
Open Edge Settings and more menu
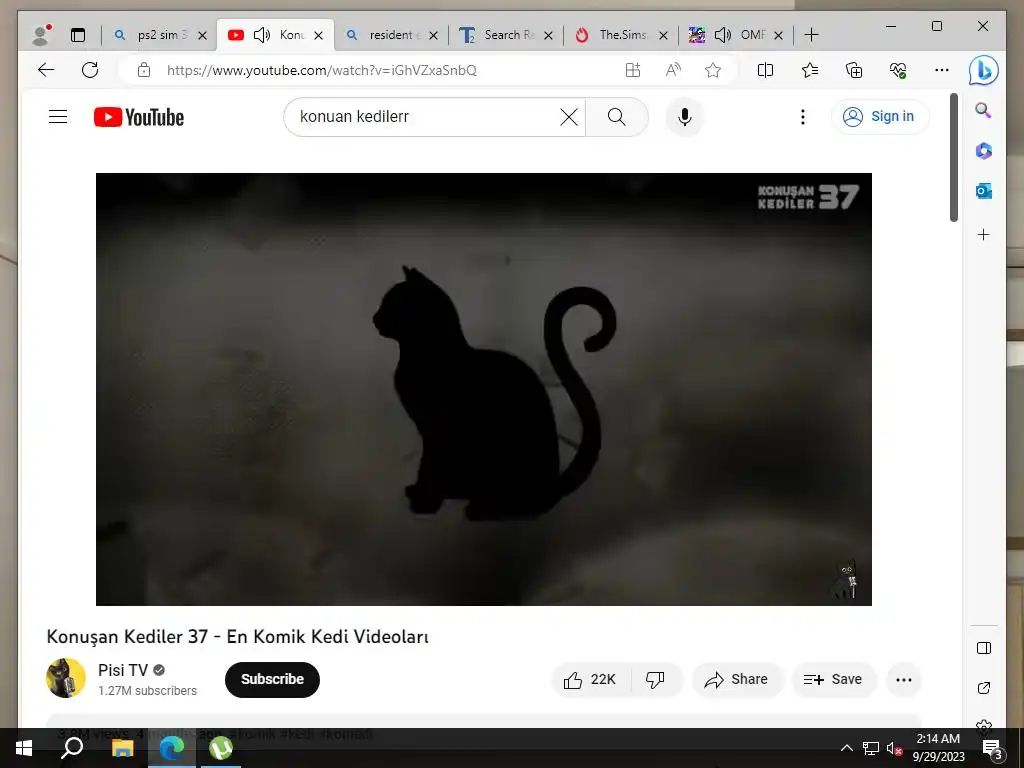pos(942,70)
